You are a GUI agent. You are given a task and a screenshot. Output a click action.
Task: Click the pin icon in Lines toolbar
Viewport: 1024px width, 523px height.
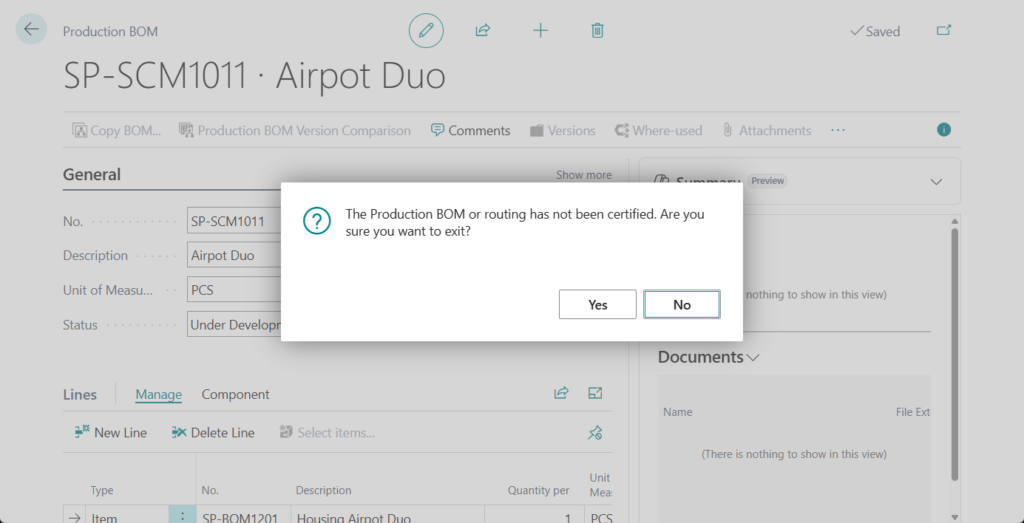(x=595, y=433)
